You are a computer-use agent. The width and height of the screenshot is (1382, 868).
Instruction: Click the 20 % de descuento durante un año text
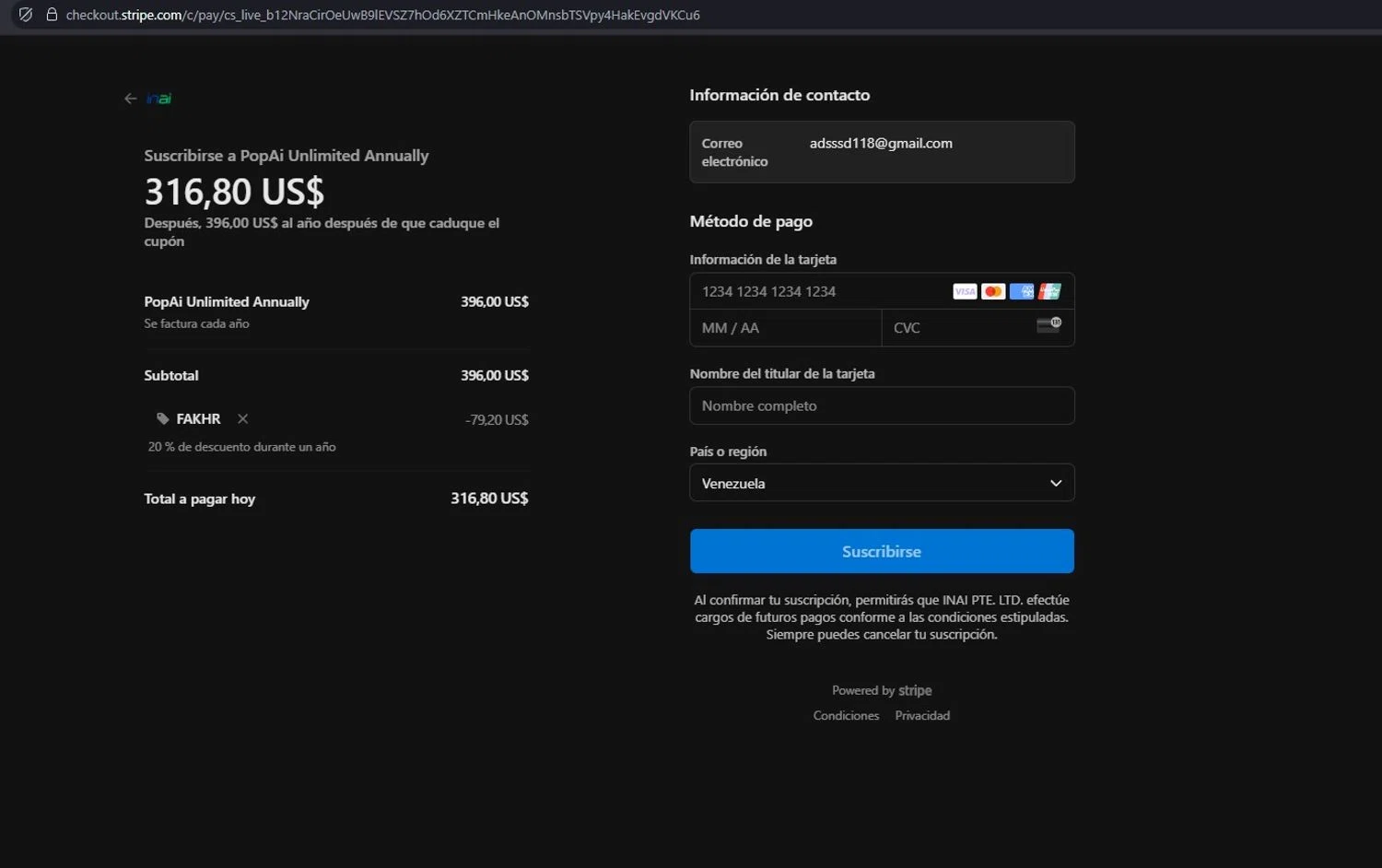coord(241,447)
